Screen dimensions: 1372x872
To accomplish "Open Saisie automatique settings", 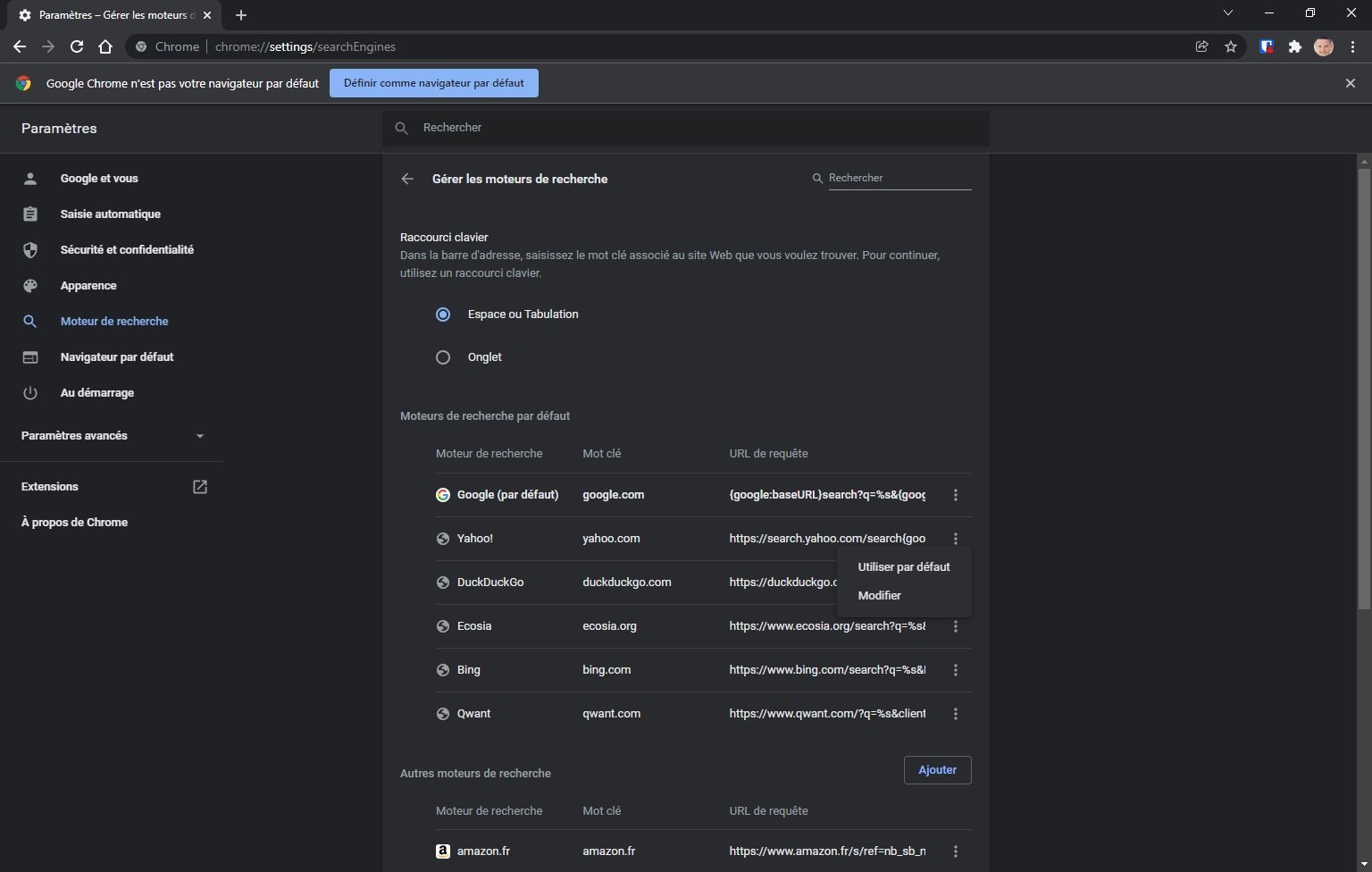I will (x=112, y=214).
